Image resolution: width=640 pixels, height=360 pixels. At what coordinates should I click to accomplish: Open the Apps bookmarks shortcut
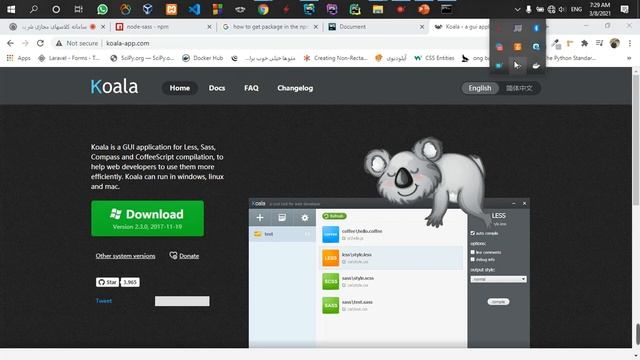tap(19, 58)
